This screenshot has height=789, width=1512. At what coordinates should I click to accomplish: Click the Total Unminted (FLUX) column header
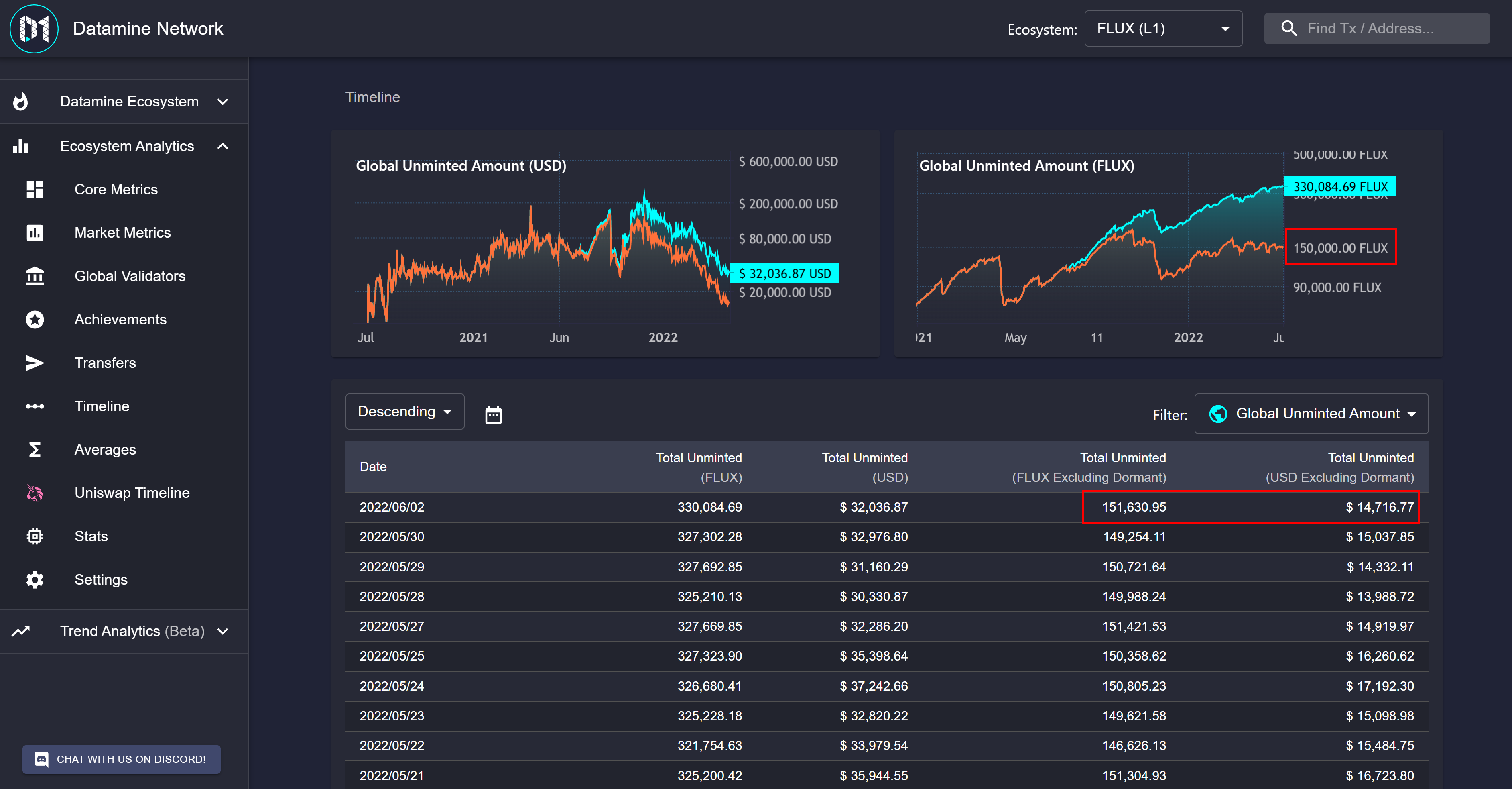coord(699,467)
